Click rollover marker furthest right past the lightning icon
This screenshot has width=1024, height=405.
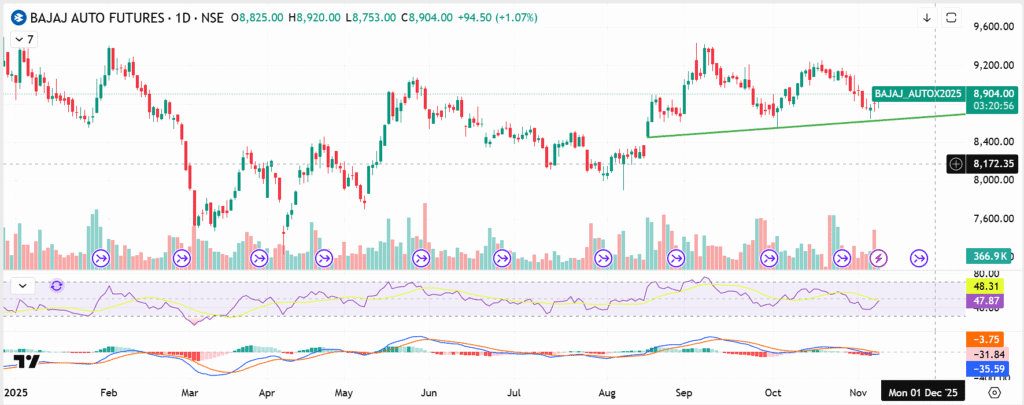click(919, 258)
